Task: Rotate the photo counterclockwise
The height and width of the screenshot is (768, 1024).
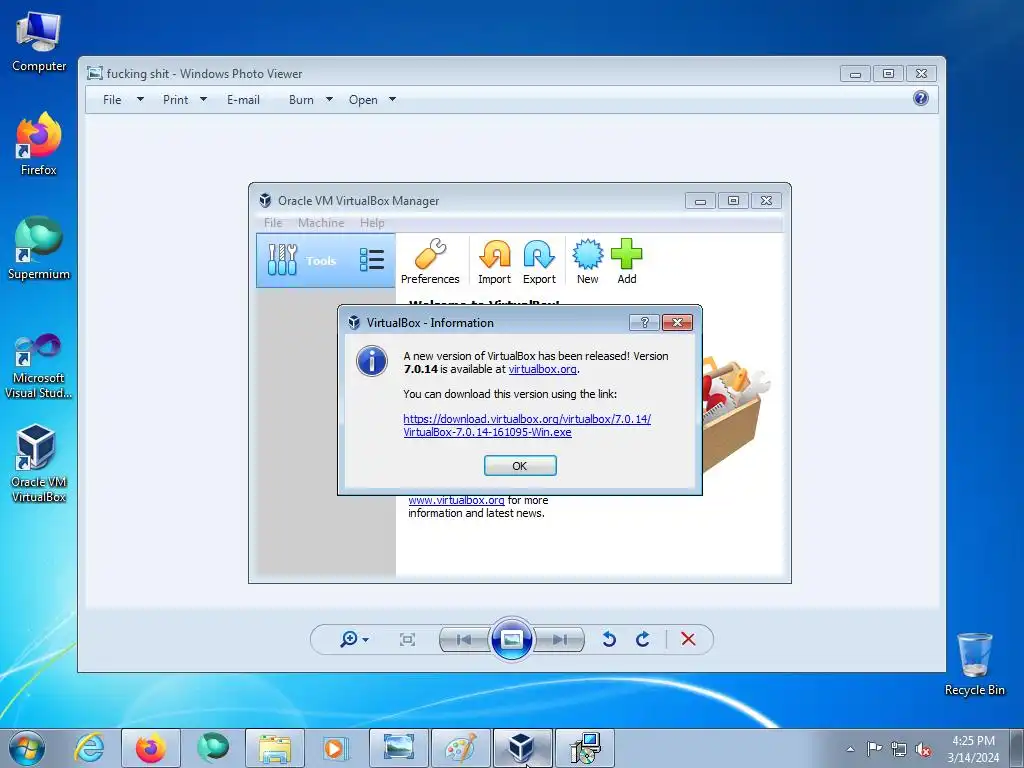Action: (x=609, y=639)
